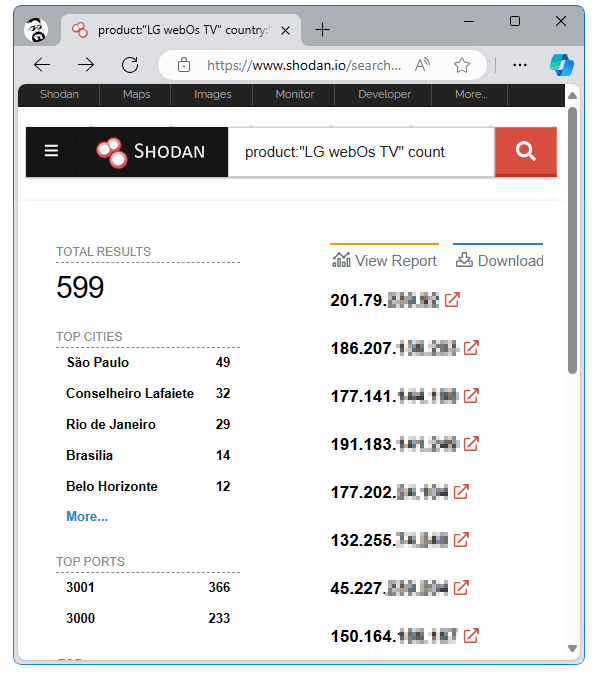This screenshot has width=597, height=675.
Task: Maximize the browser window
Action: coord(515,21)
